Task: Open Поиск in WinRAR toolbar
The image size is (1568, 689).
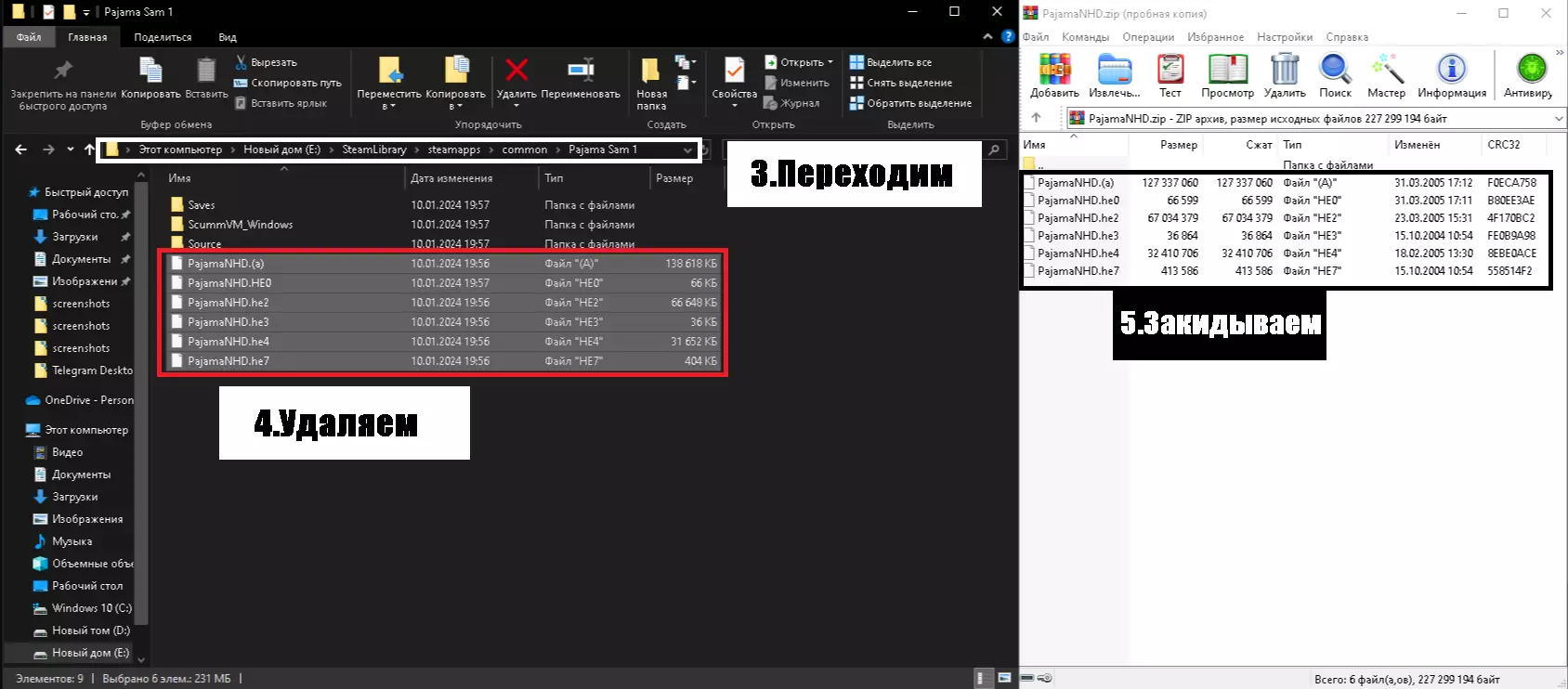Action: 1335,76
